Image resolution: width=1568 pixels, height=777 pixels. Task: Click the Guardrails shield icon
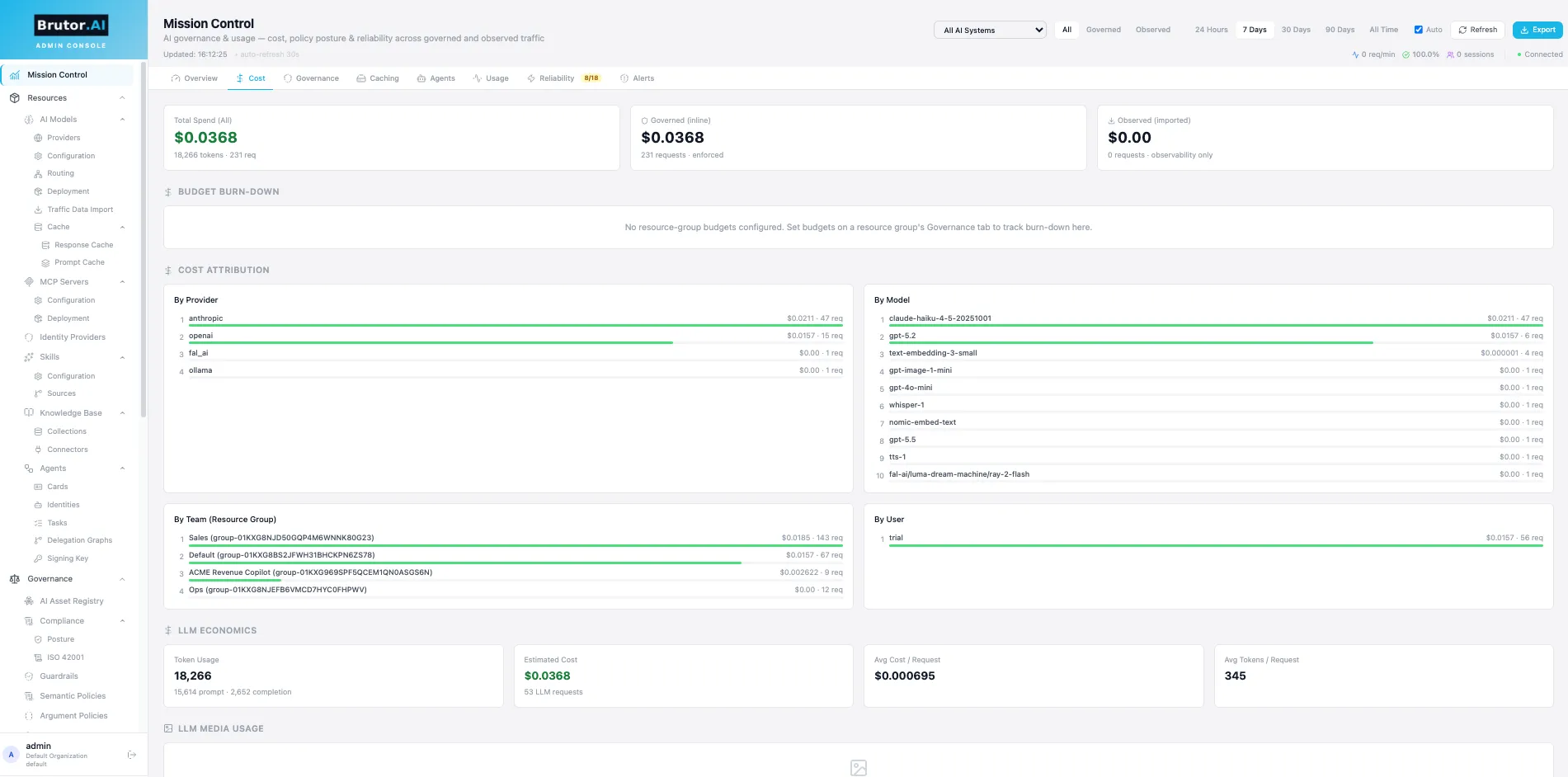tap(29, 676)
